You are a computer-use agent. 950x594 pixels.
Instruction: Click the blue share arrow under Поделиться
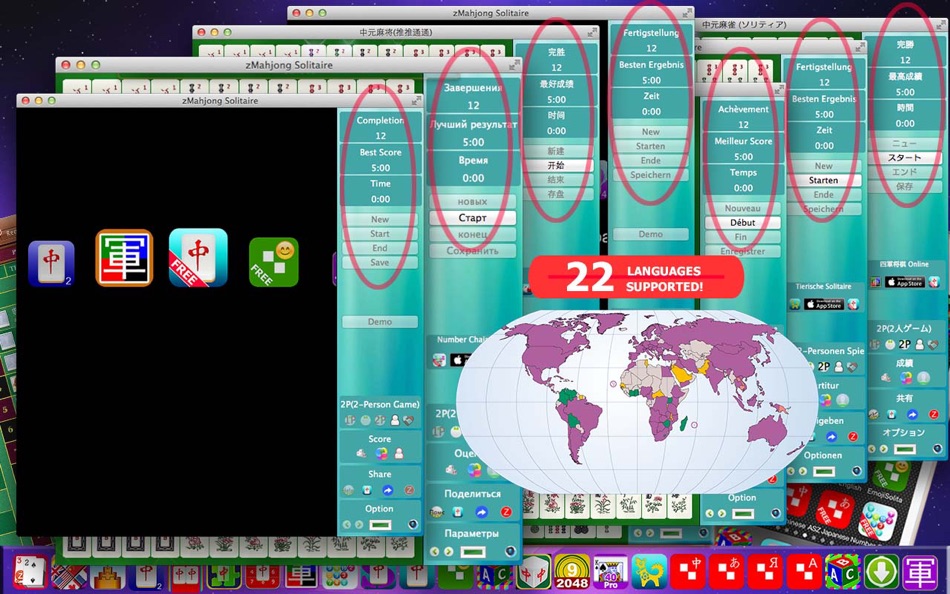point(482,512)
